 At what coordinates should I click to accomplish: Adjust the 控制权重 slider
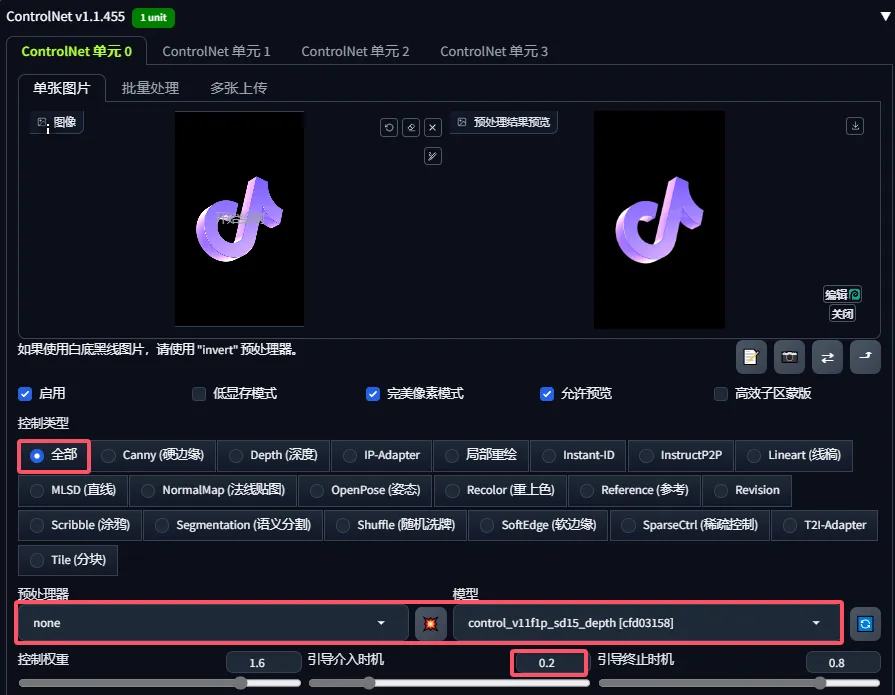click(159, 683)
